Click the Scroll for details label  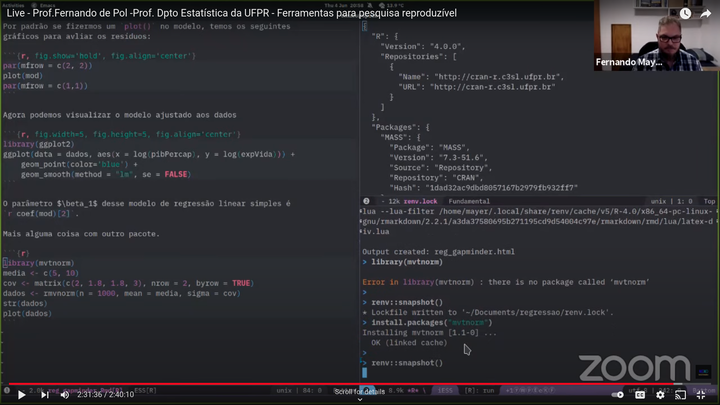tap(360, 392)
